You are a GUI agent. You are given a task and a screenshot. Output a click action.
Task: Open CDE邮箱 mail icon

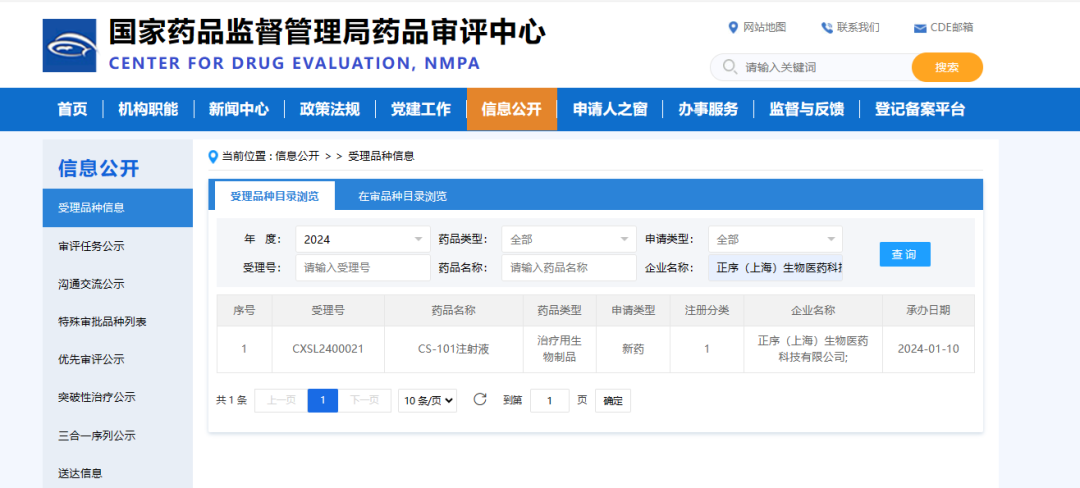point(919,27)
